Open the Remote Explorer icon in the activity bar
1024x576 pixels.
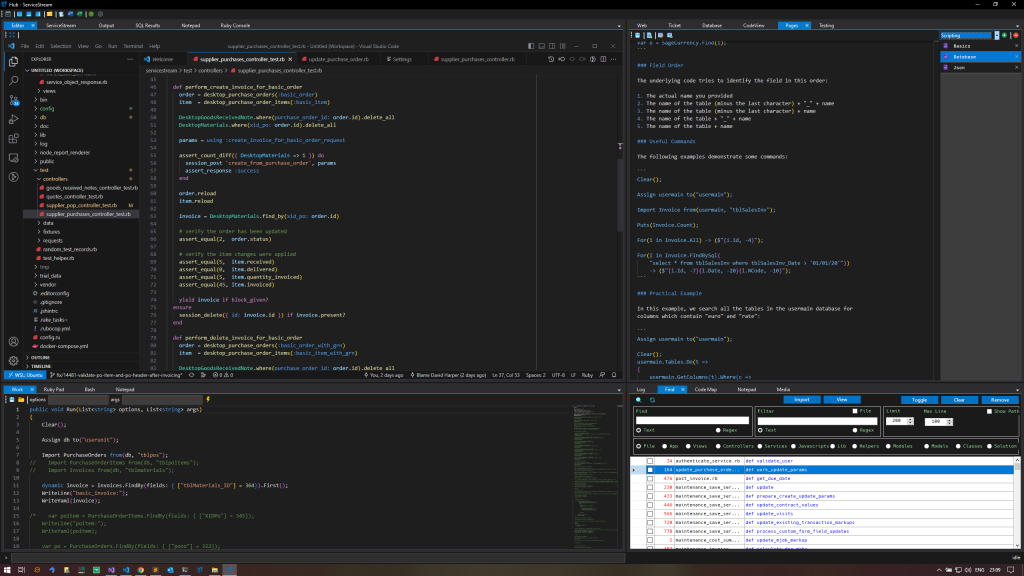(14, 158)
